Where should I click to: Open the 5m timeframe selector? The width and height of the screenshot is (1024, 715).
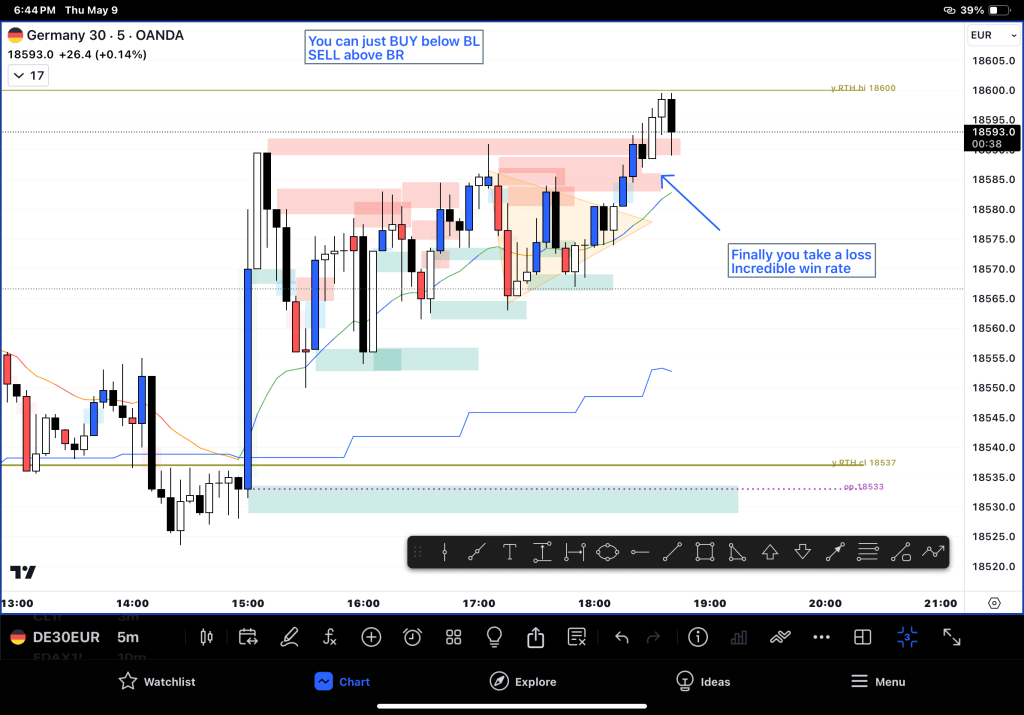128,637
